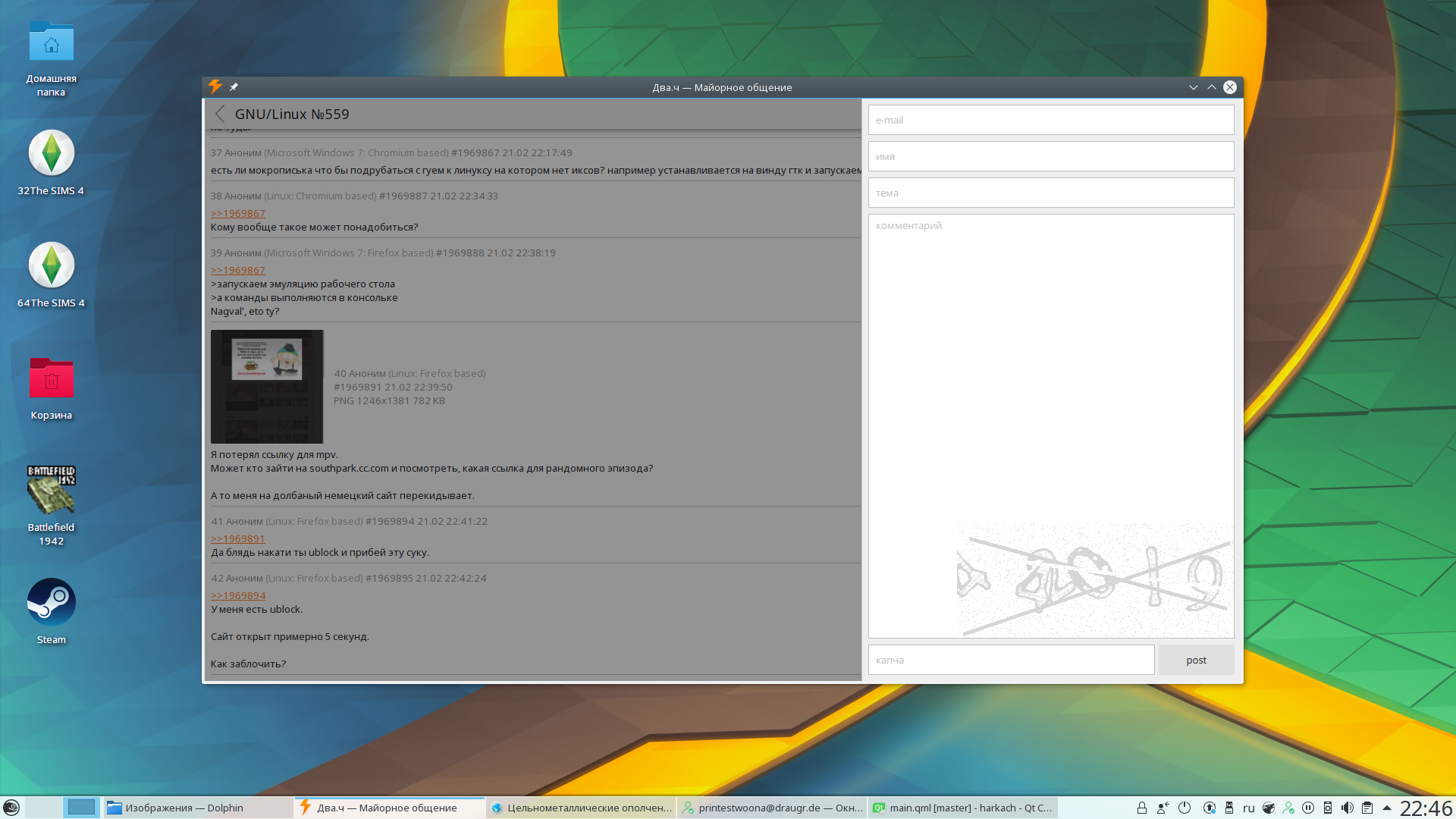Click the lock screen tray icon
The image size is (1456, 819).
[1141, 808]
